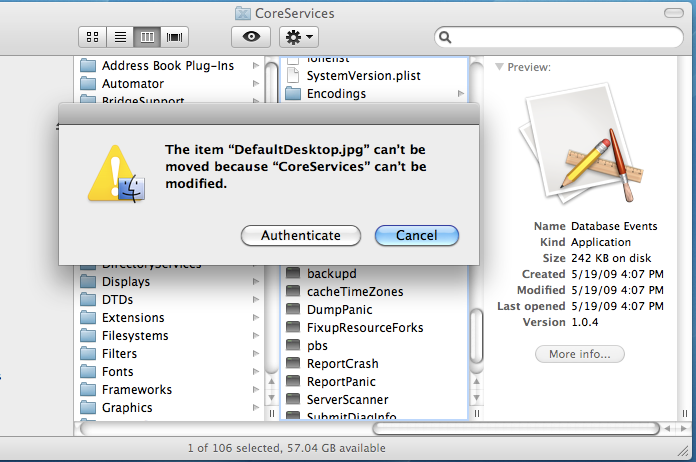Click the More info... button

[x=580, y=354]
